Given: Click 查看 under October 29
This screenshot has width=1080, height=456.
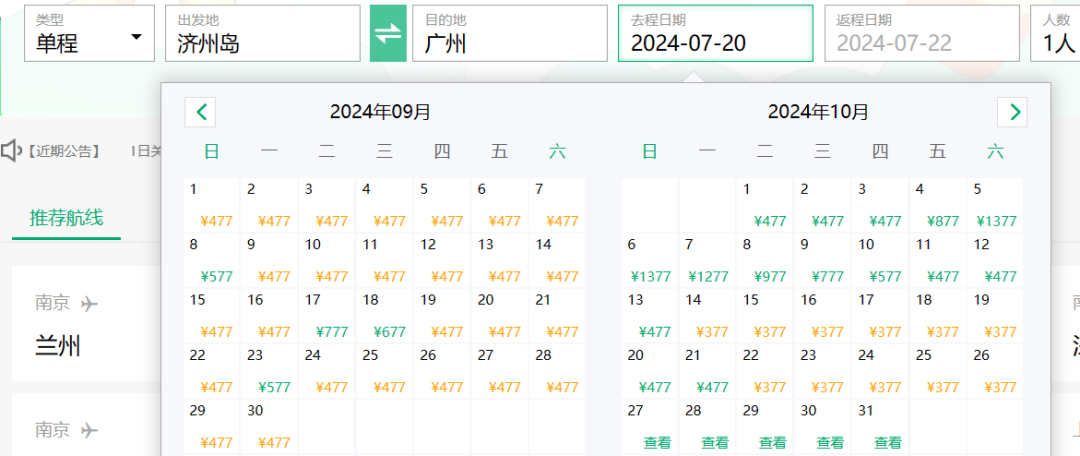Looking at the screenshot, I should pyautogui.click(x=773, y=442).
